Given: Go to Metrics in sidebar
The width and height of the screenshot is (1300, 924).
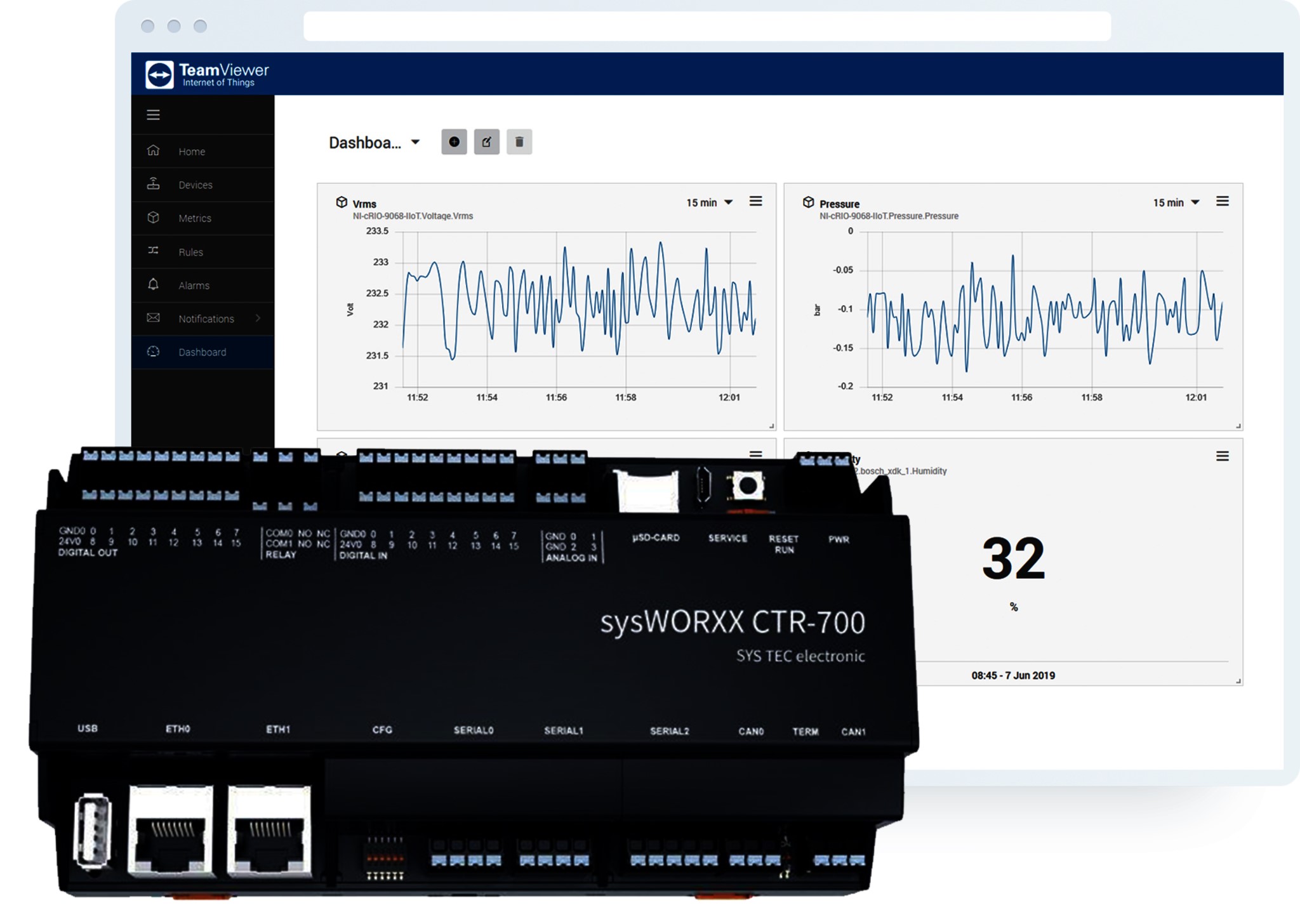Looking at the screenshot, I should click(203, 218).
